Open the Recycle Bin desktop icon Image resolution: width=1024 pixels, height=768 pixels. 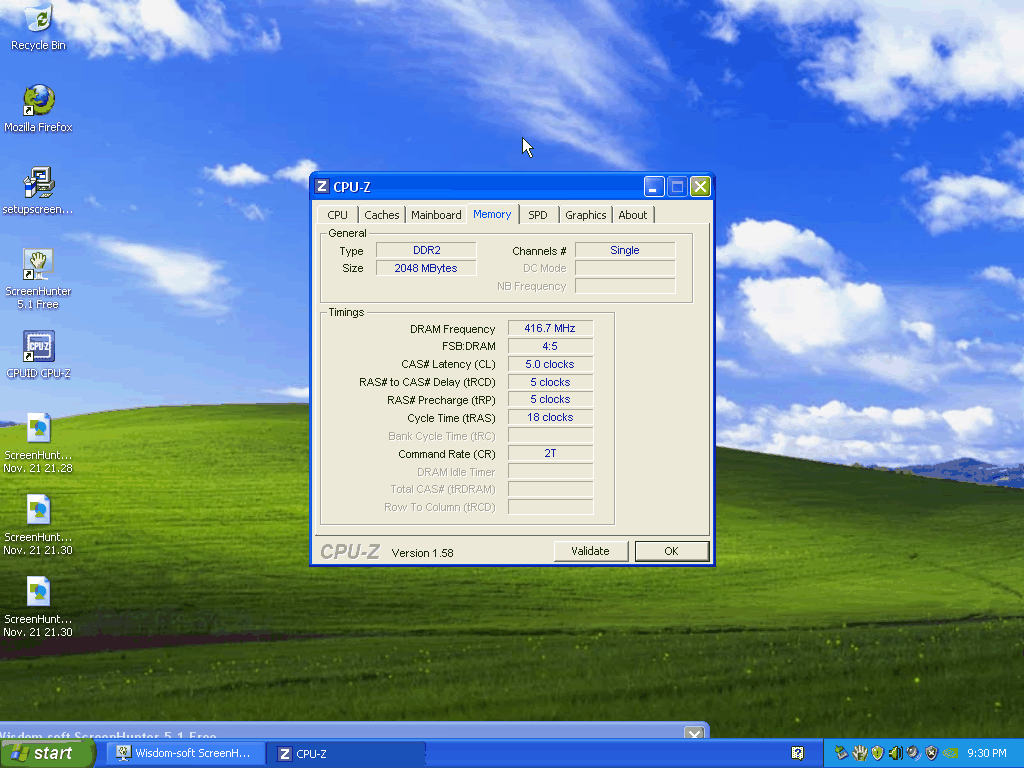(39, 26)
